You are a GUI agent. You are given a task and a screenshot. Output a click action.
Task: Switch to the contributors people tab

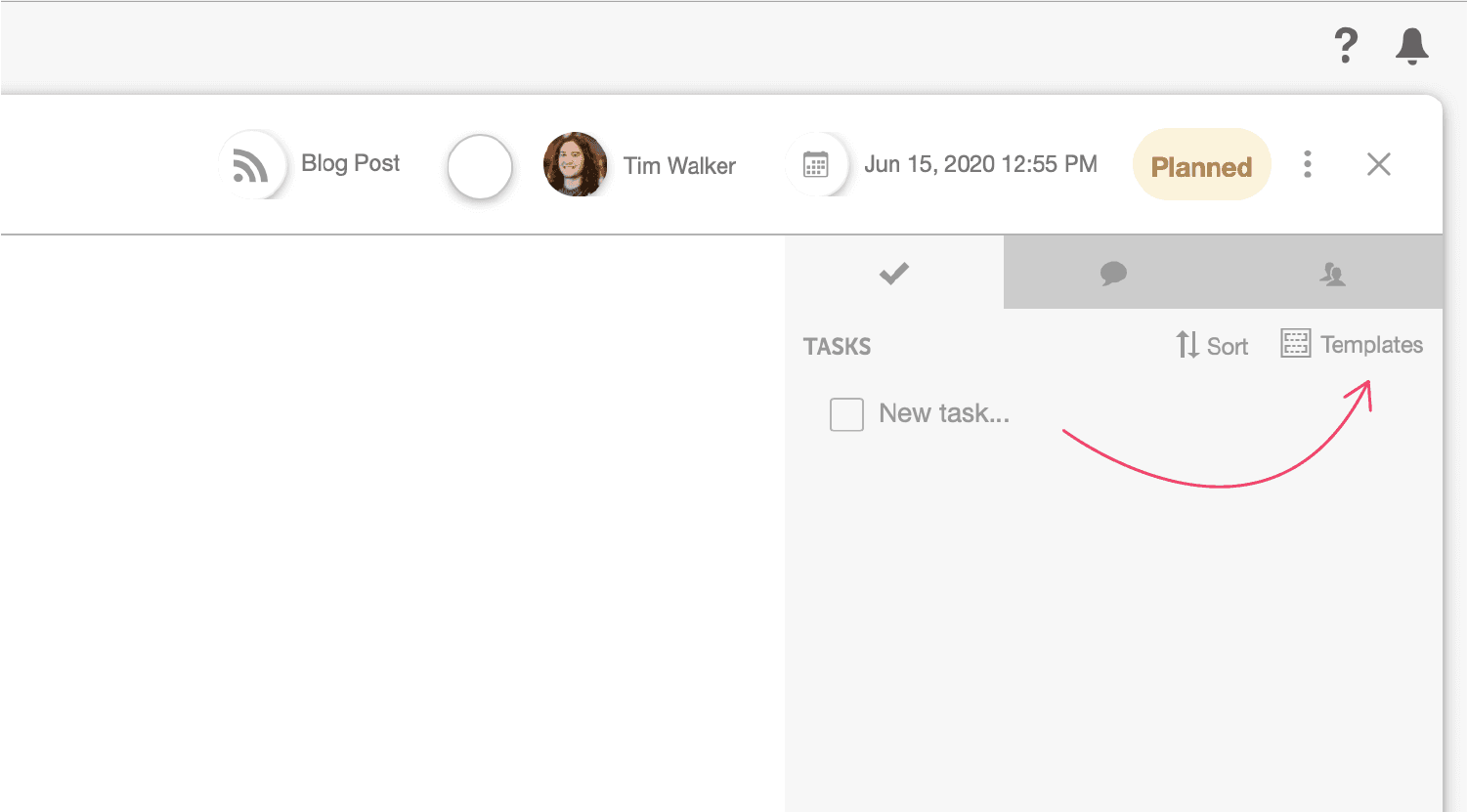click(x=1333, y=274)
